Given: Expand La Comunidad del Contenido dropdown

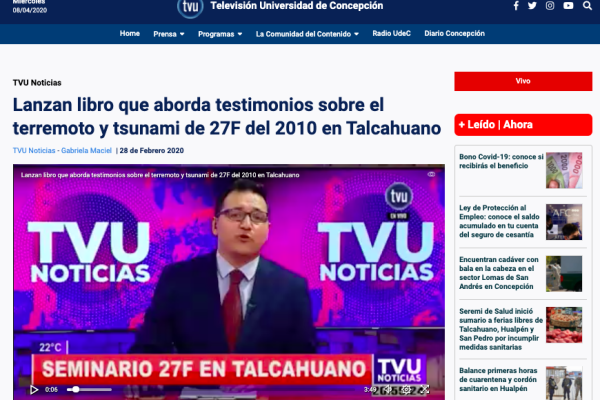Looking at the screenshot, I should (x=307, y=34).
